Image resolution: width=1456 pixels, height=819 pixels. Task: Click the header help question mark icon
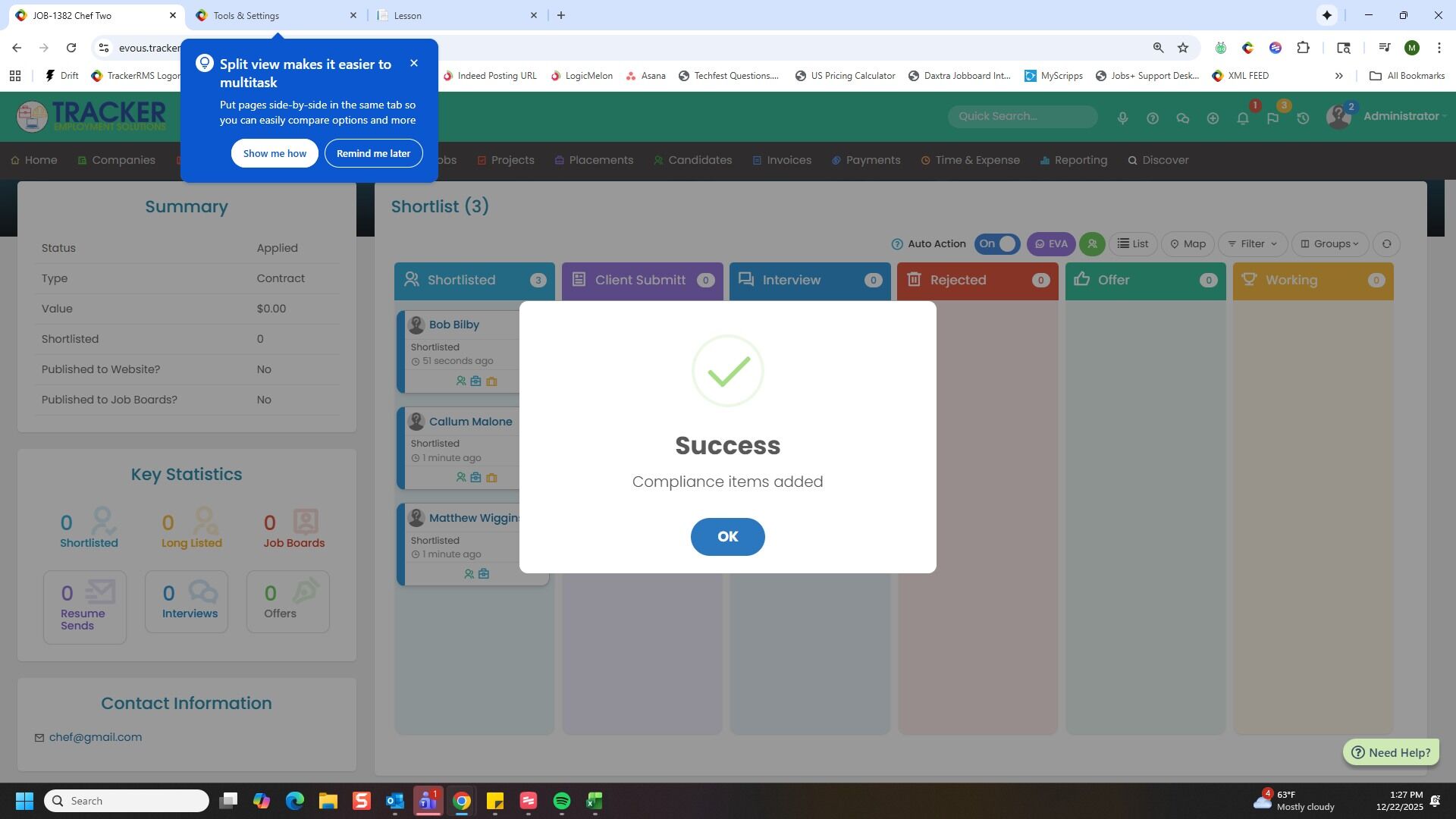(x=1153, y=118)
